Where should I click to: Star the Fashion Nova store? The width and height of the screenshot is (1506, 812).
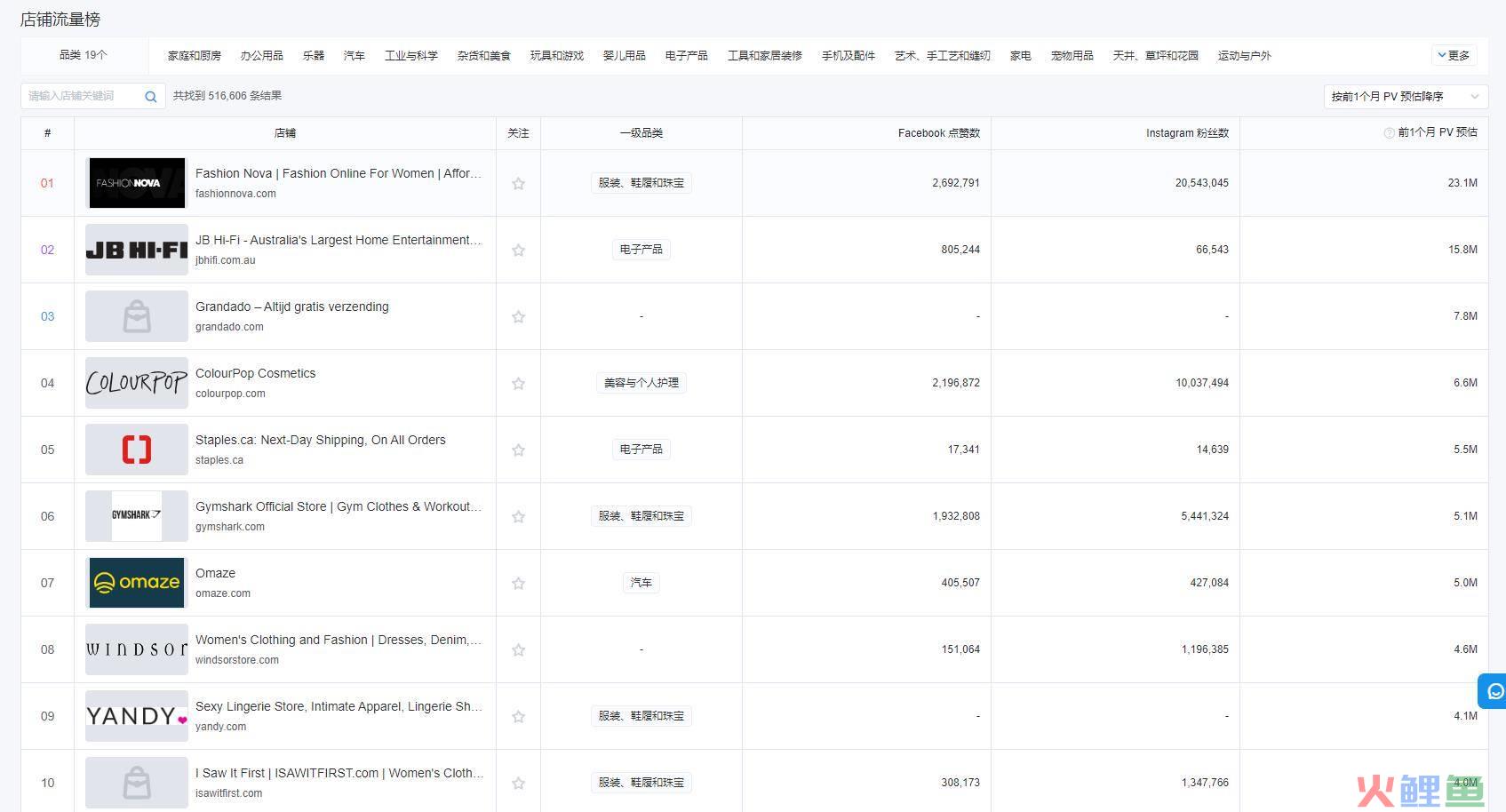click(x=518, y=183)
